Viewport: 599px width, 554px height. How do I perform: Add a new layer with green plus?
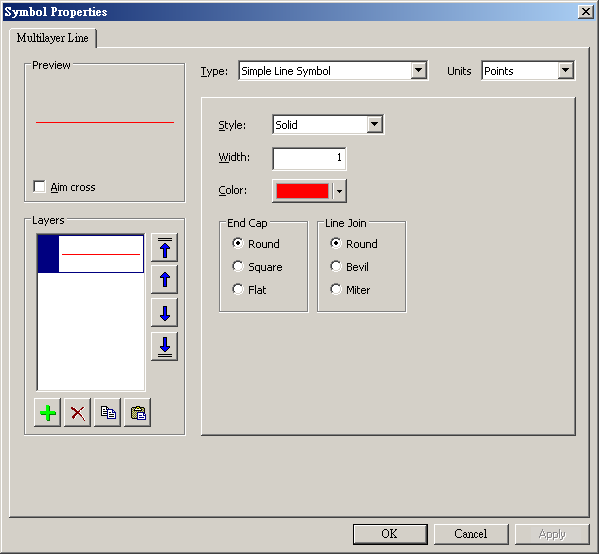pos(47,413)
